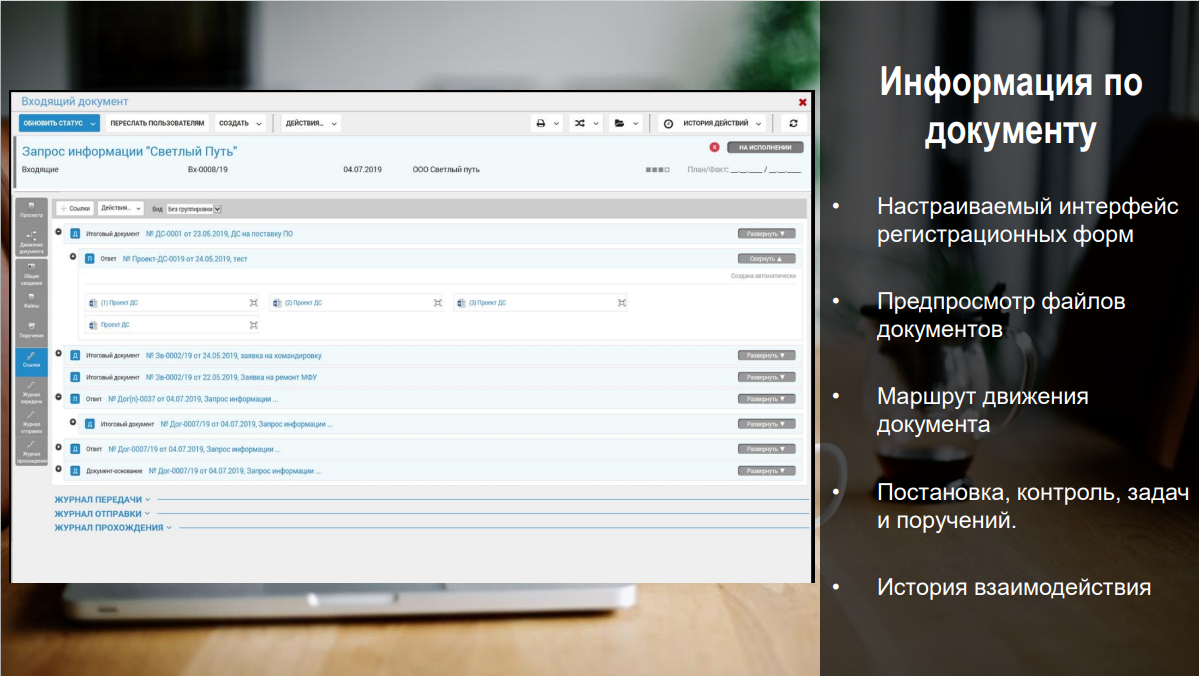This screenshot has width=1199, height=676.
Task: Switch to the Журнал отправки sidebar tab
Action: (x=31, y=422)
